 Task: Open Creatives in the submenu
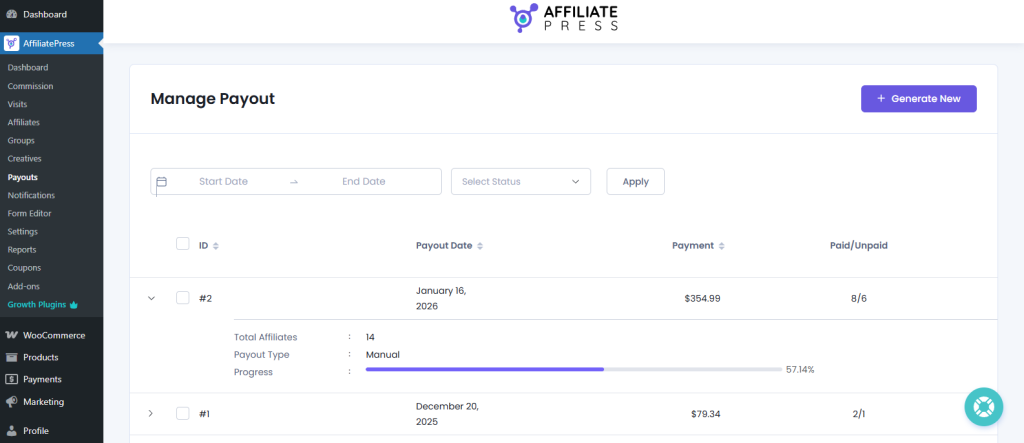[25, 159]
